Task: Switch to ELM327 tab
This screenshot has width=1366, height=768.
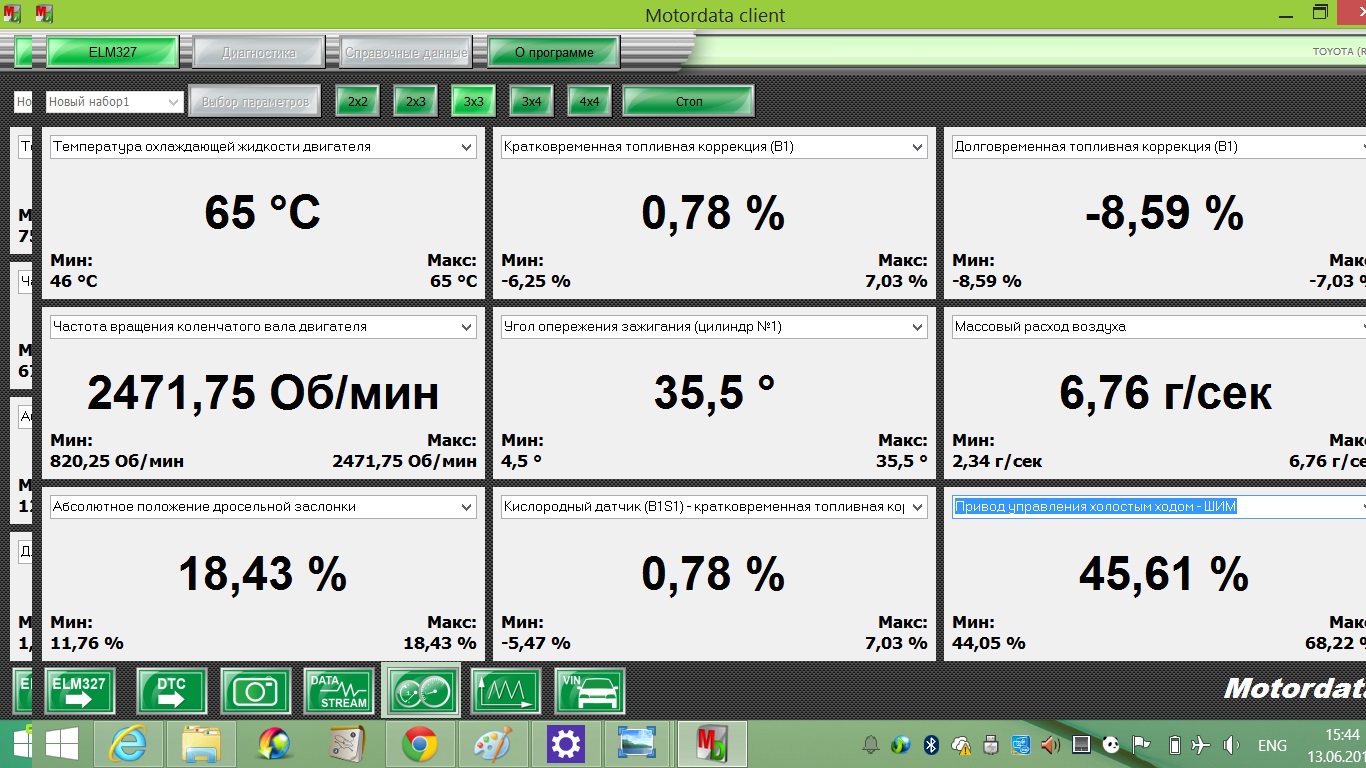Action: 113,52
